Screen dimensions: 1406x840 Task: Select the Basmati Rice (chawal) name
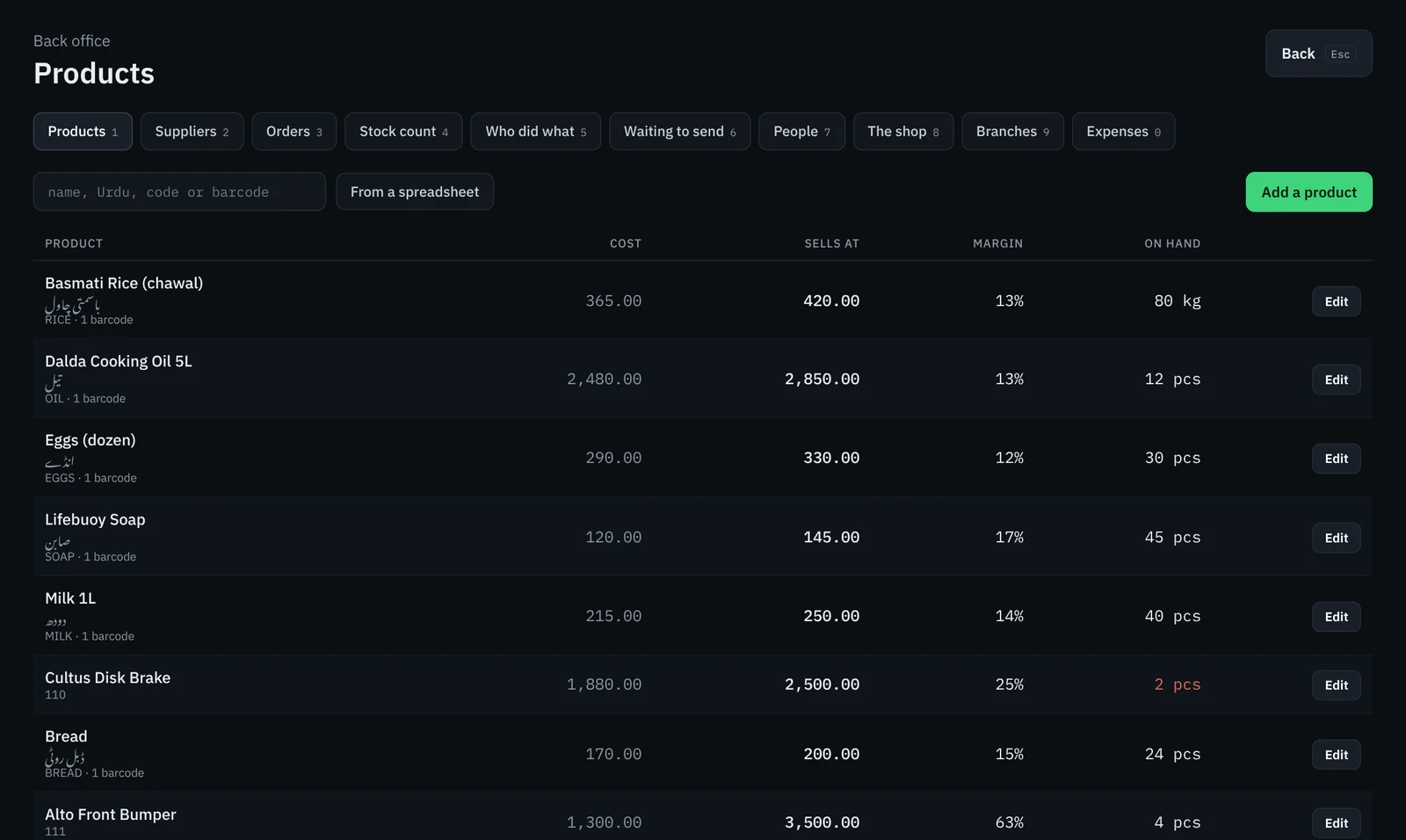[x=124, y=283]
